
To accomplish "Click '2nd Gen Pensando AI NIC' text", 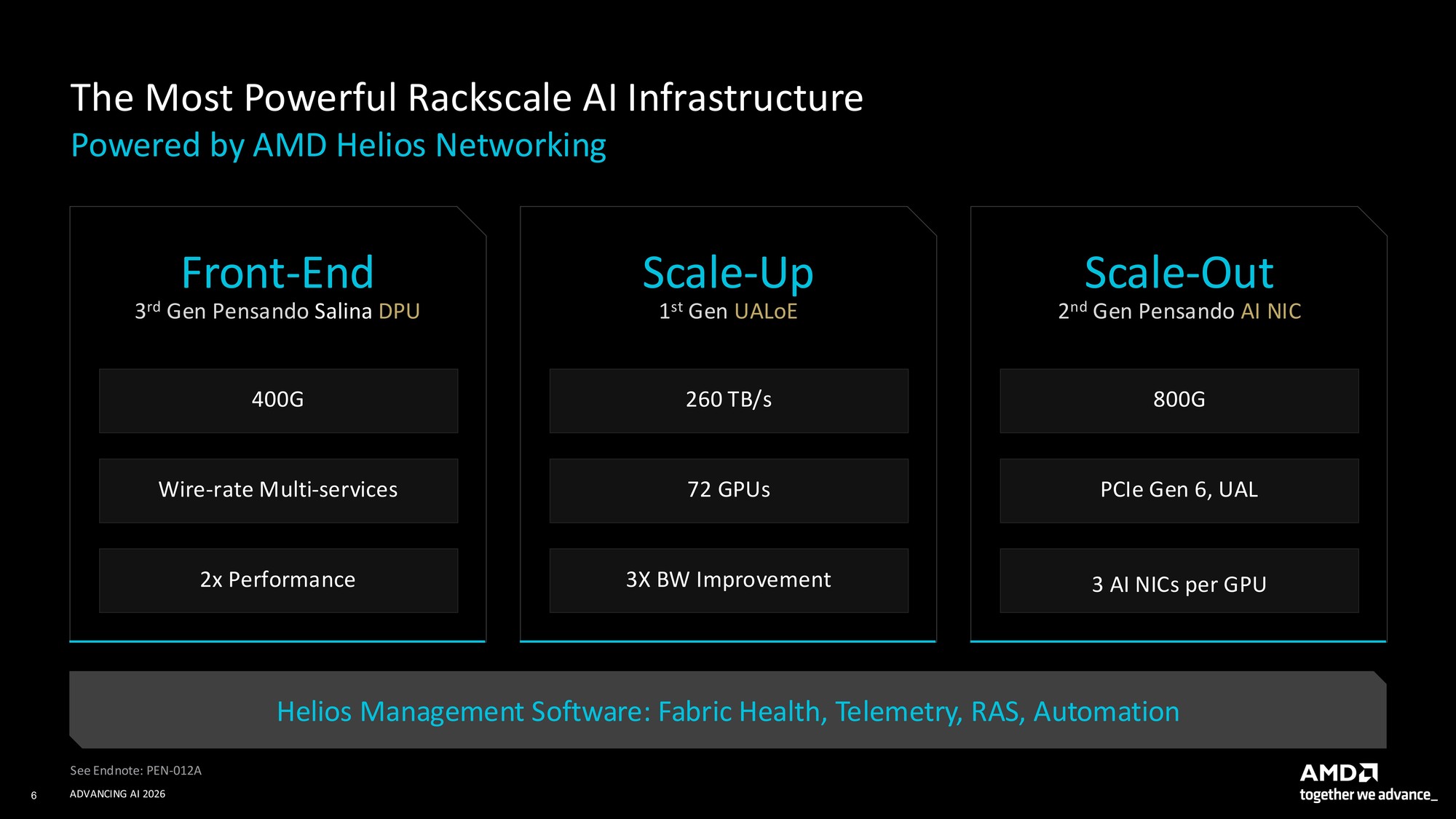I will [1179, 311].
